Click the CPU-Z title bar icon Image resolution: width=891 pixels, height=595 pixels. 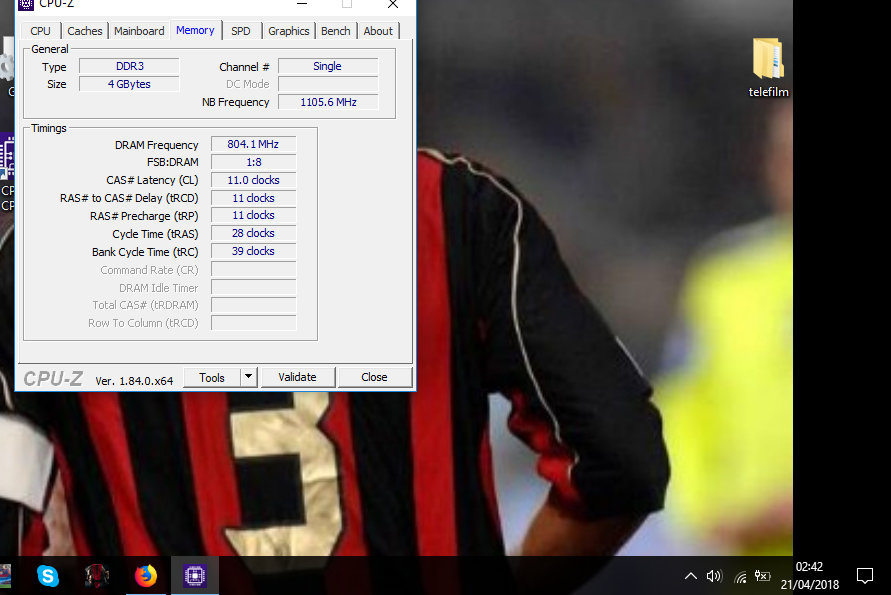pos(26,5)
